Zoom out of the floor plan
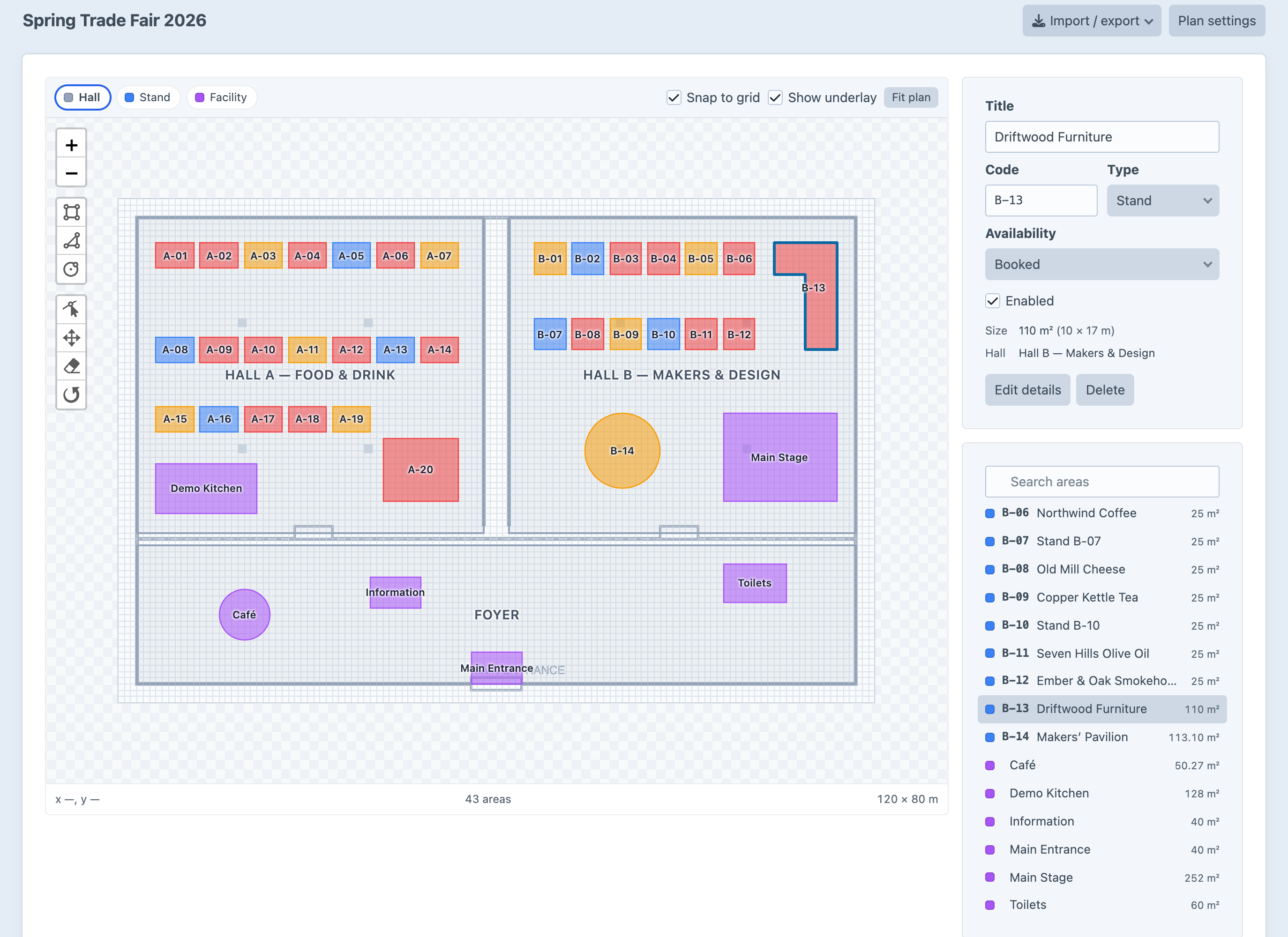The width and height of the screenshot is (1288, 937). coord(71,173)
